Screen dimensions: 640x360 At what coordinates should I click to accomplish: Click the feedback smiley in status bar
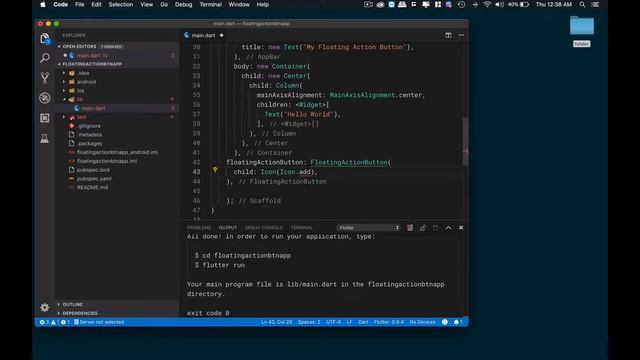[x=445, y=322]
